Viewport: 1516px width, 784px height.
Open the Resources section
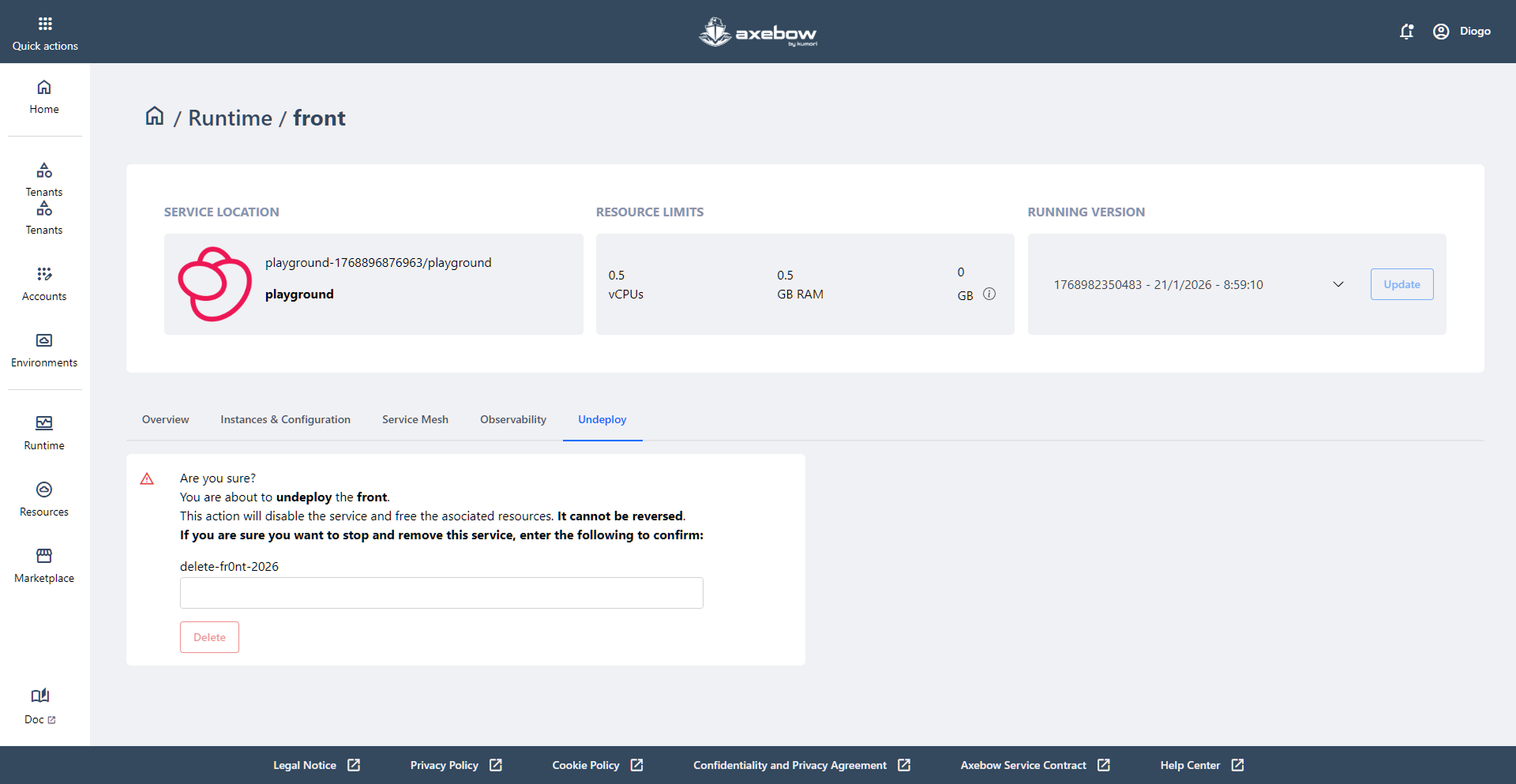tap(44, 499)
